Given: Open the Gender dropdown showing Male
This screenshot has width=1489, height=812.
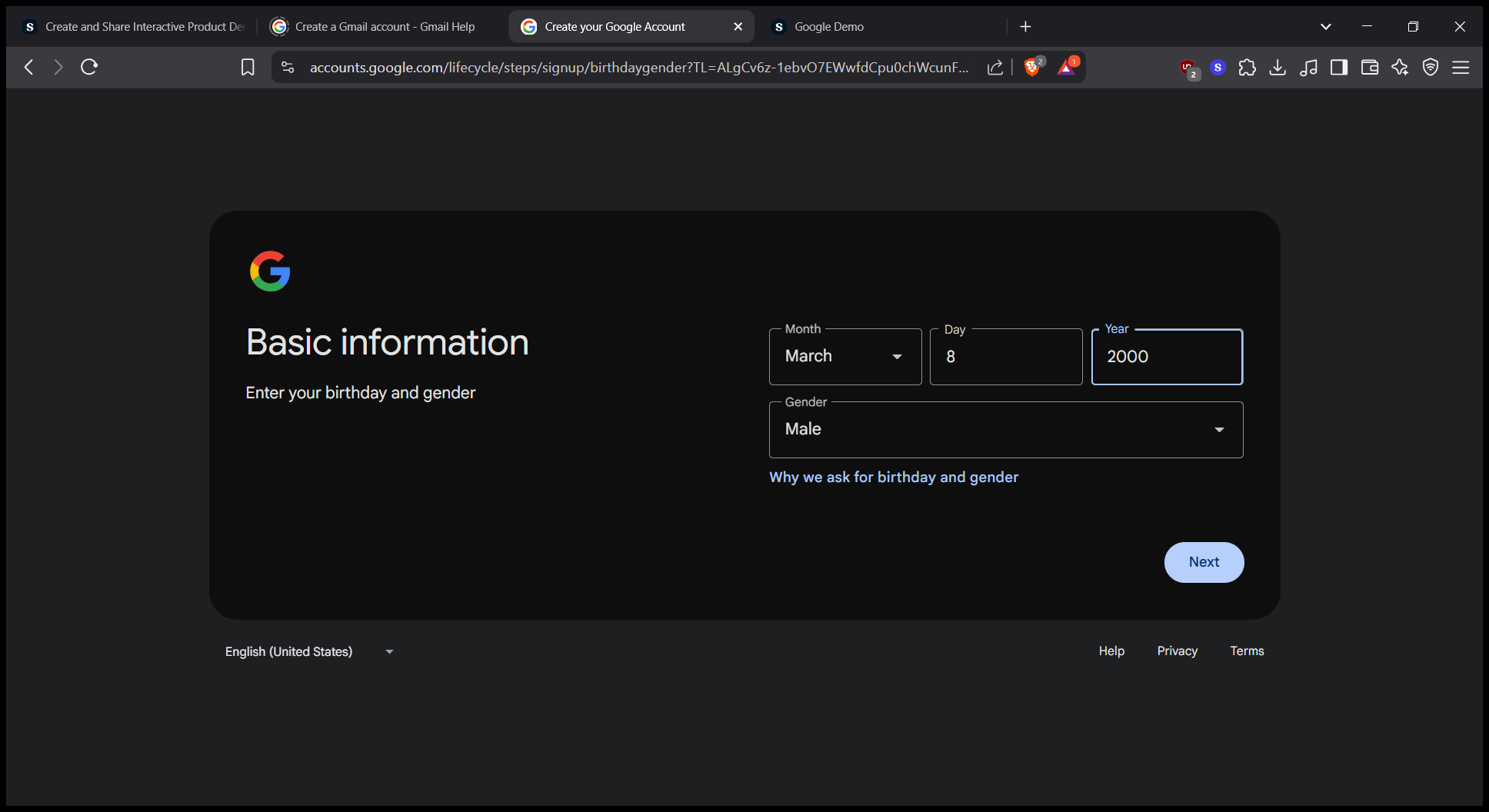Looking at the screenshot, I should coord(1006,430).
